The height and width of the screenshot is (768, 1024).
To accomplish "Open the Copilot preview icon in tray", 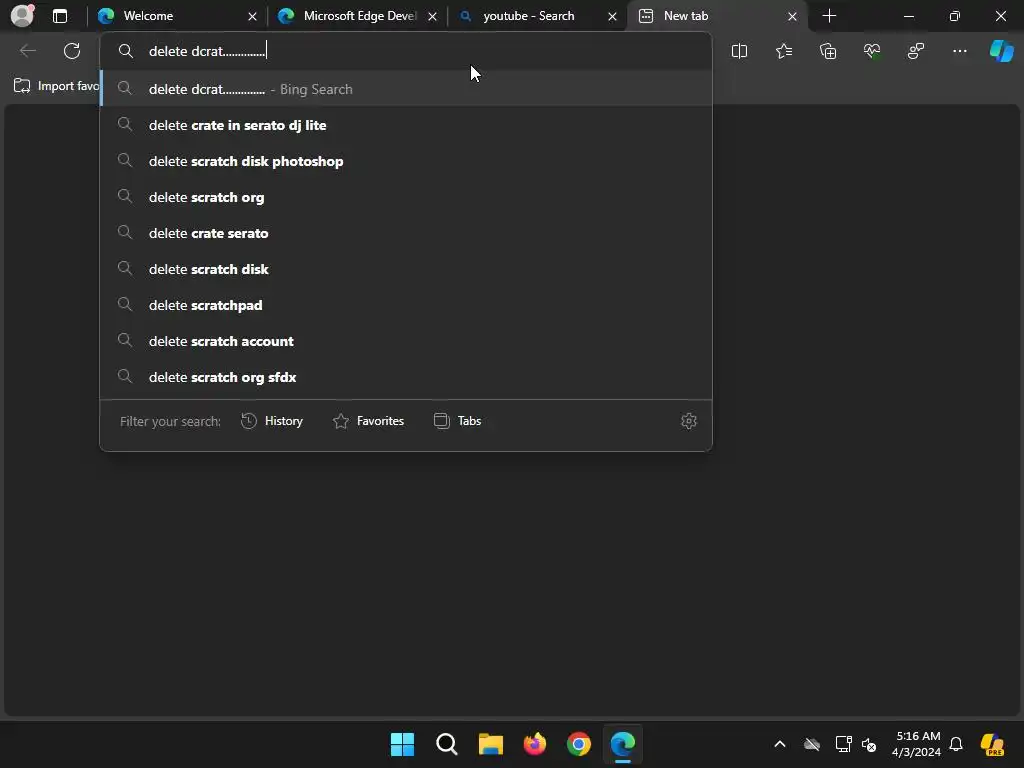I will point(992,744).
